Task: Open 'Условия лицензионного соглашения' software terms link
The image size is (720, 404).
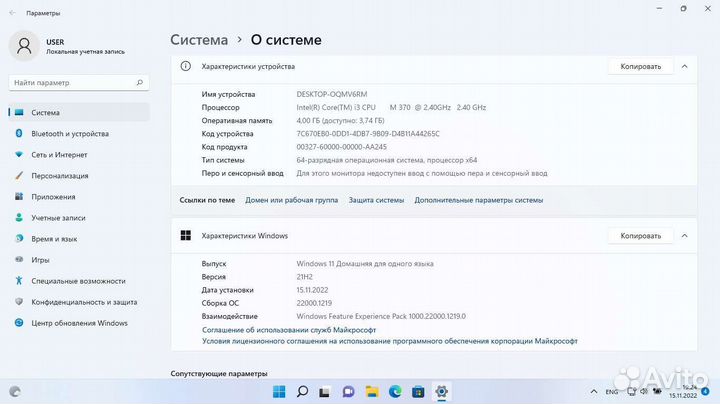Action: click(390, 341)
